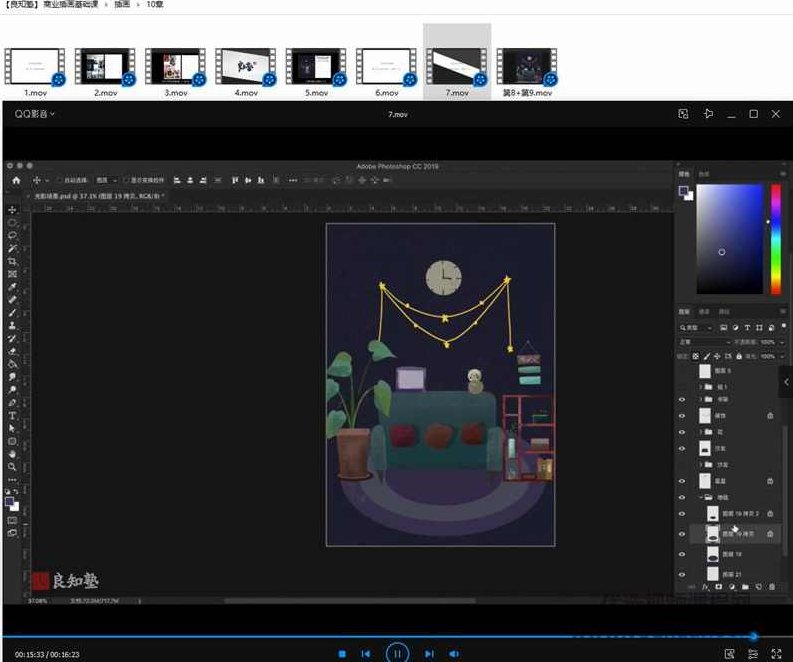The width and height of the screenshot is (793, 662).
Task: Toggle the auto-select checkbox in options bar
Action: [x=59, y=180]
